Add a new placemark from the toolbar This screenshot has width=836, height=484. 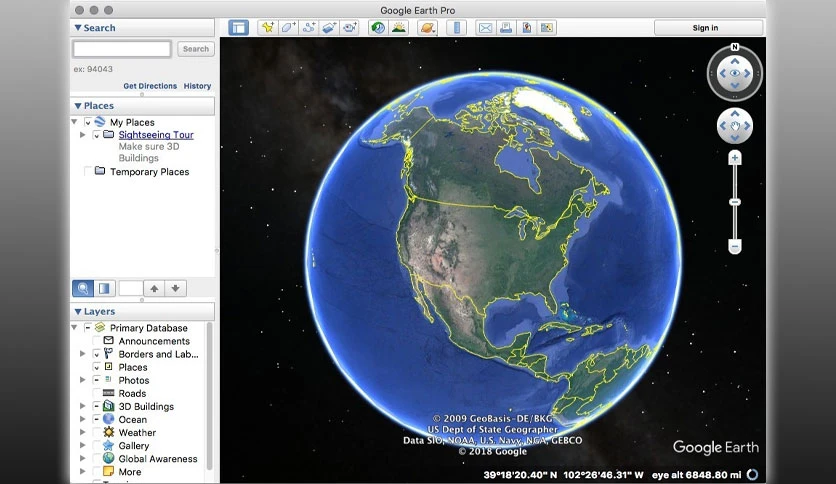tap(268, 28)
